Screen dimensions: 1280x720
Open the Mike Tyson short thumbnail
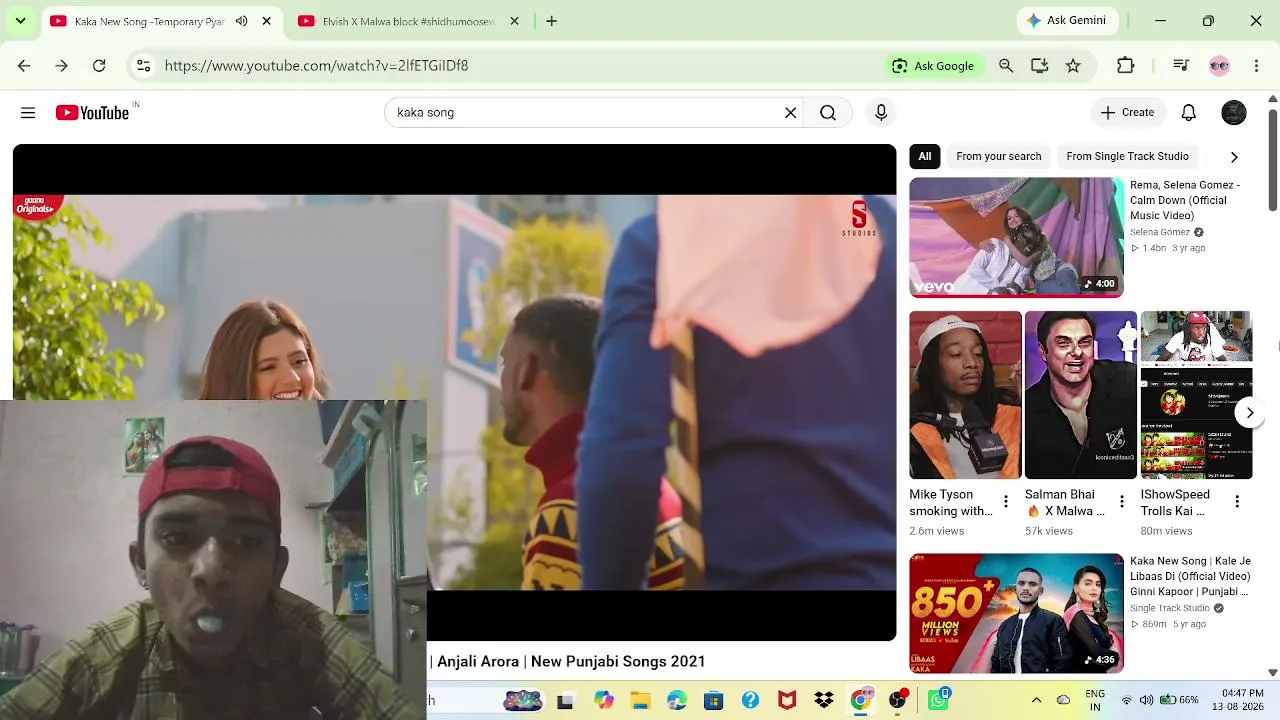pos(965,395)
